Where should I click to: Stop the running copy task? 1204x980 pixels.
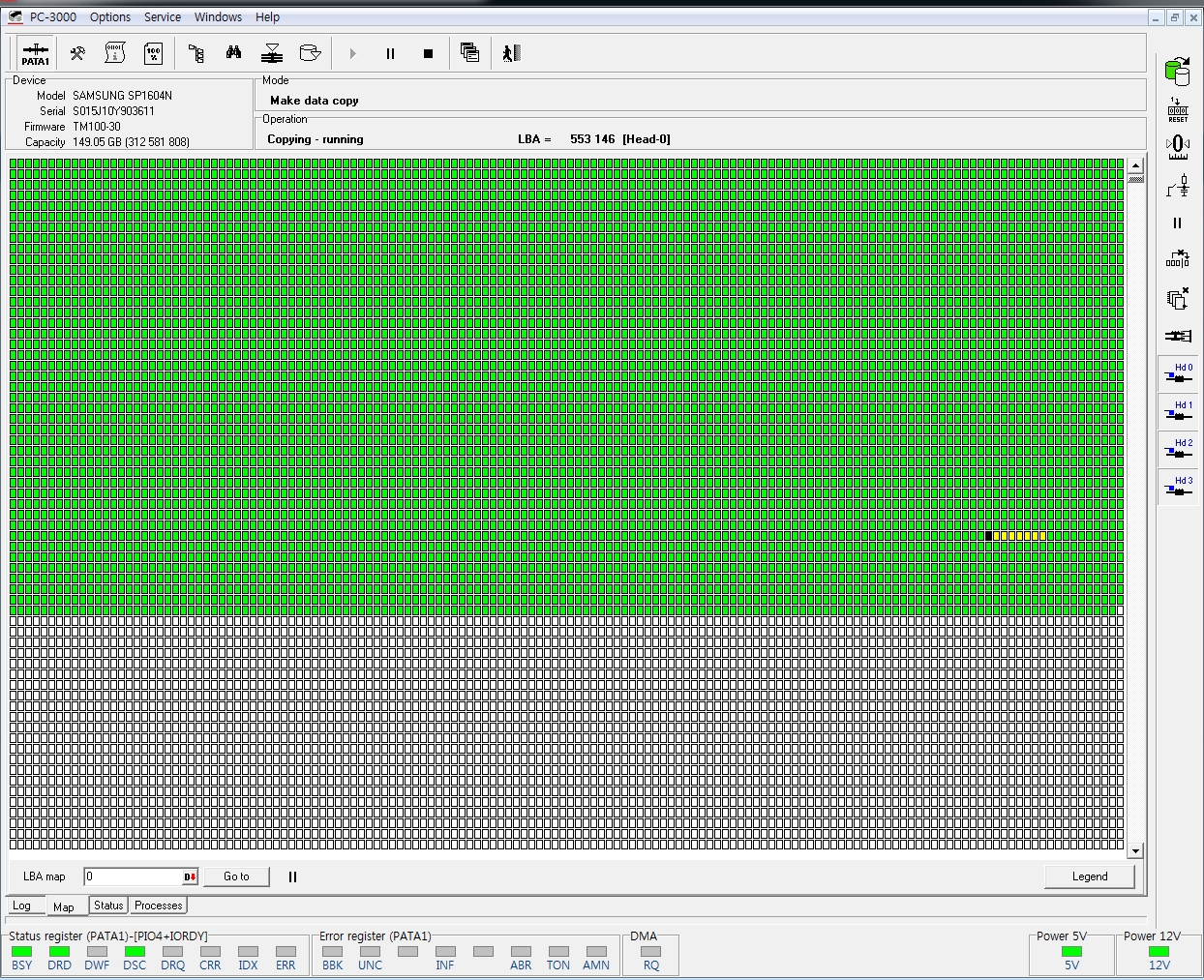pyautogui.click(x=428, y=53)
